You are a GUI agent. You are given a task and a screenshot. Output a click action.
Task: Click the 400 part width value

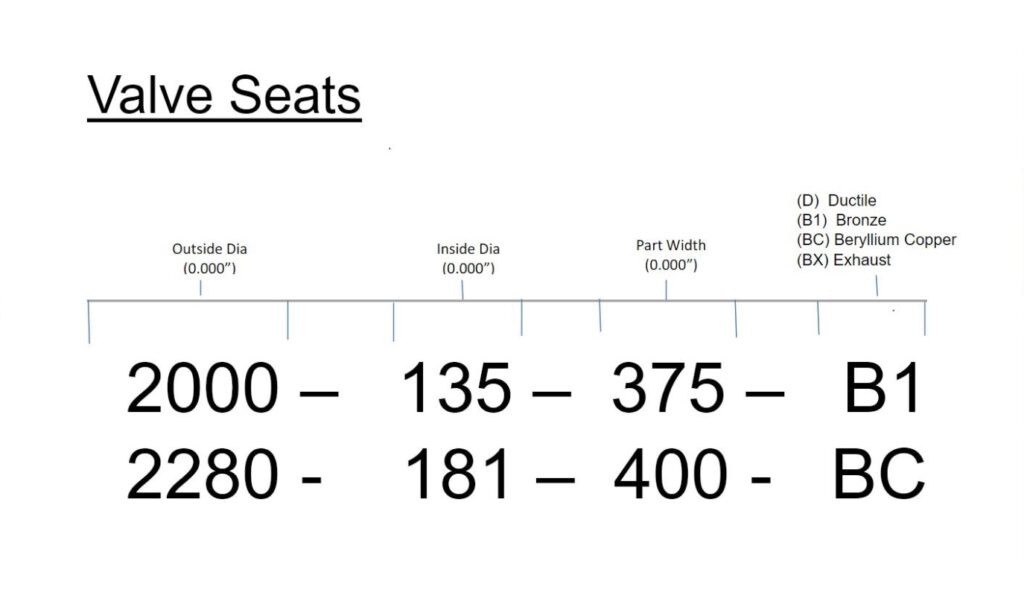pyautogui.click(x=668, y=475)
